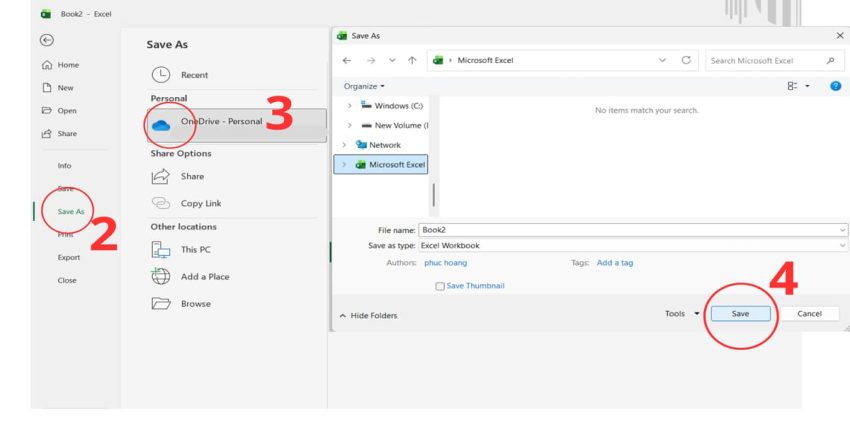Click the Cancel button
The image size is (850, 425).
click(809, 314)
